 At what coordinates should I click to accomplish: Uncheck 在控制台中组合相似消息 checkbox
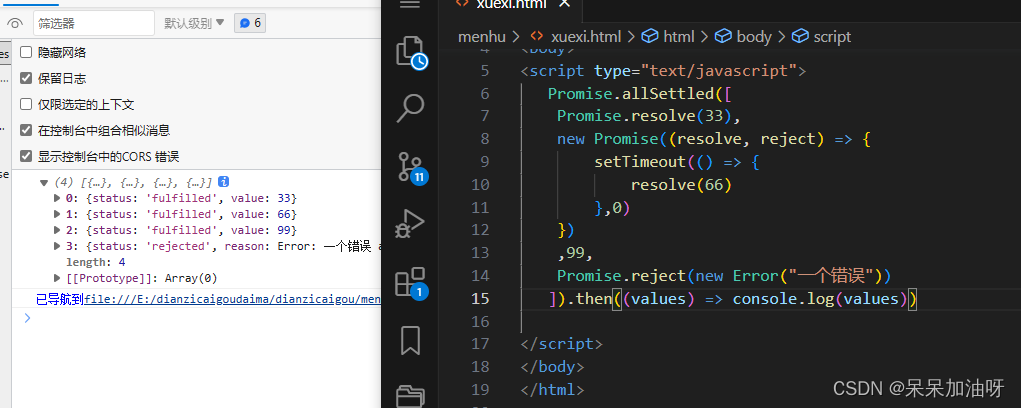coord(26,130)
